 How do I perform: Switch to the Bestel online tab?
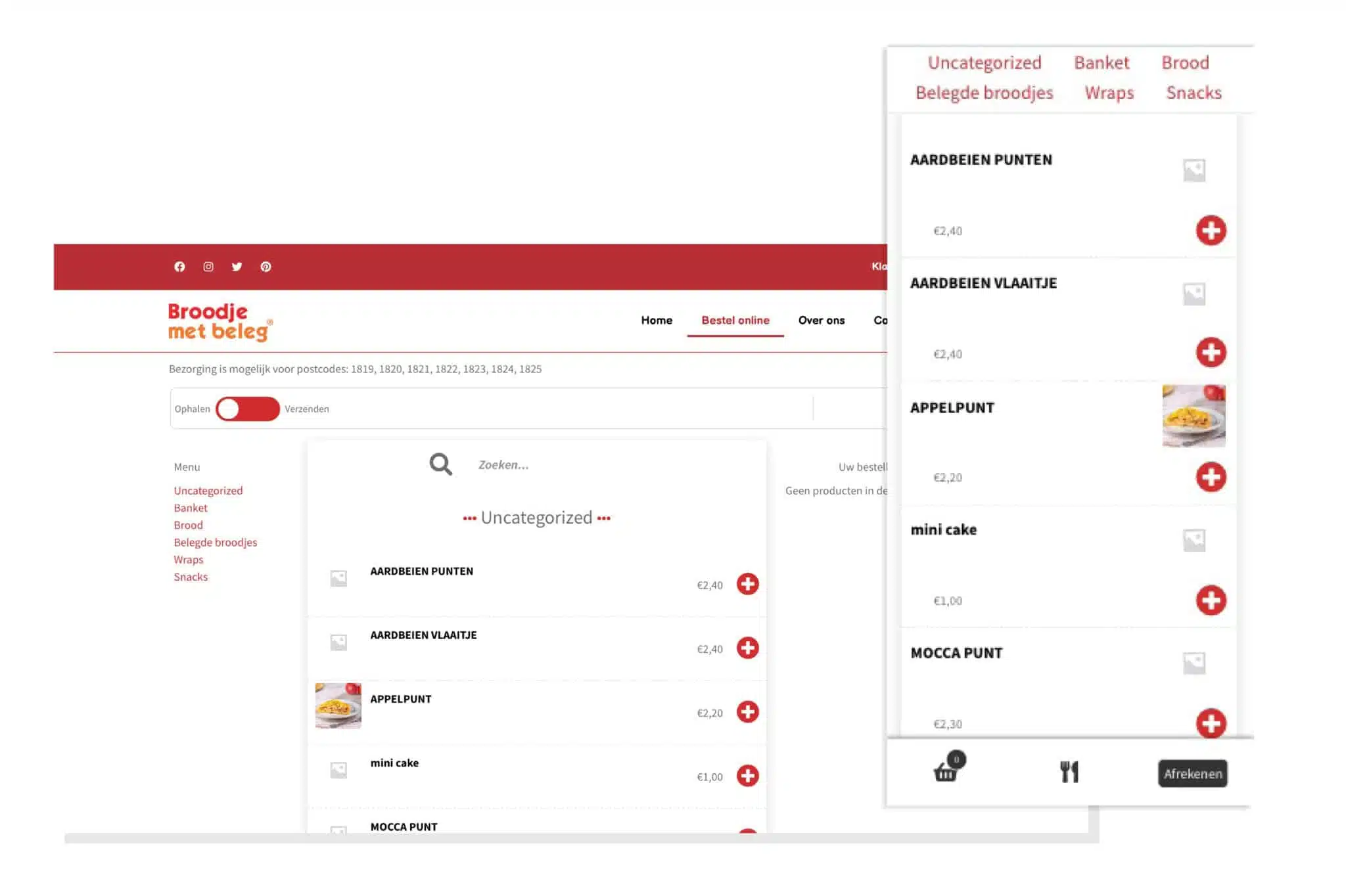point(735,321)
